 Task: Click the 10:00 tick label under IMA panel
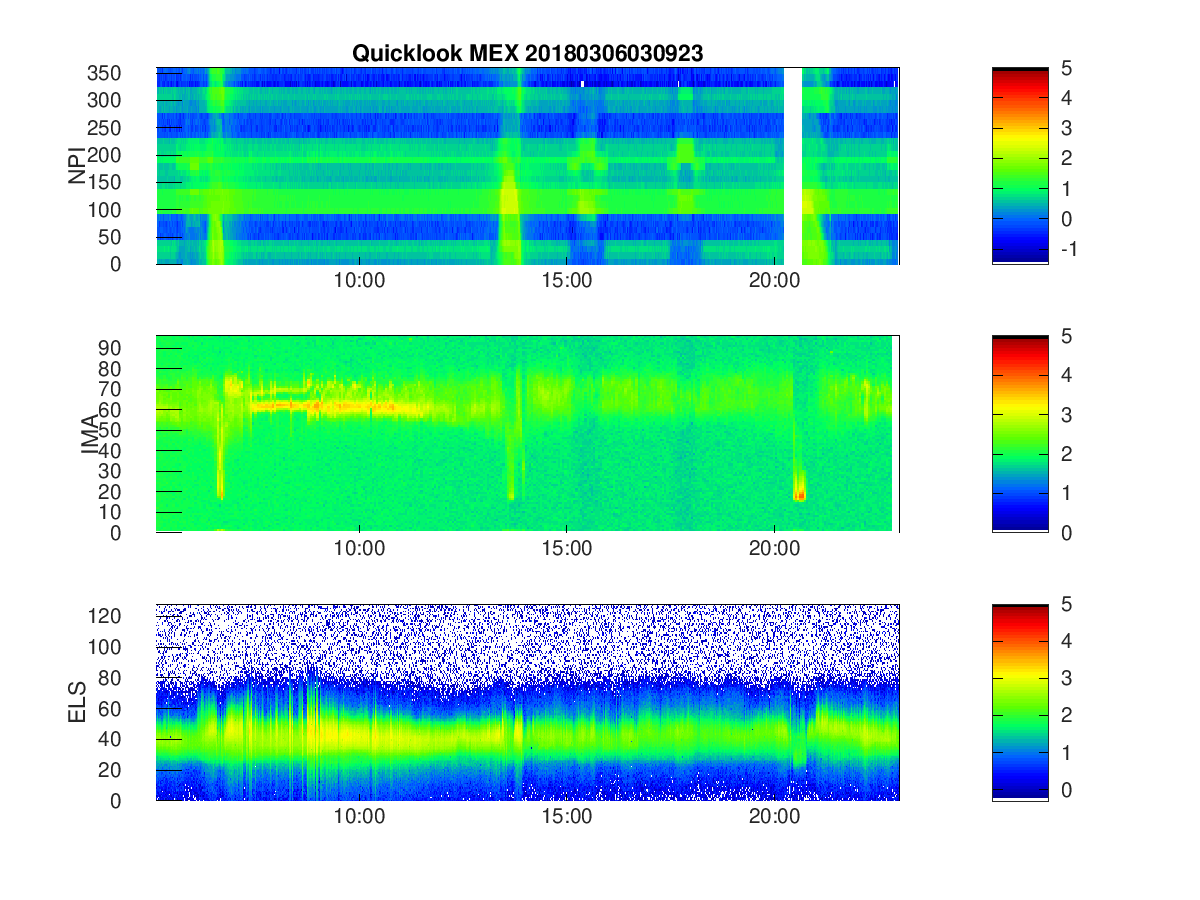(360, 549)
